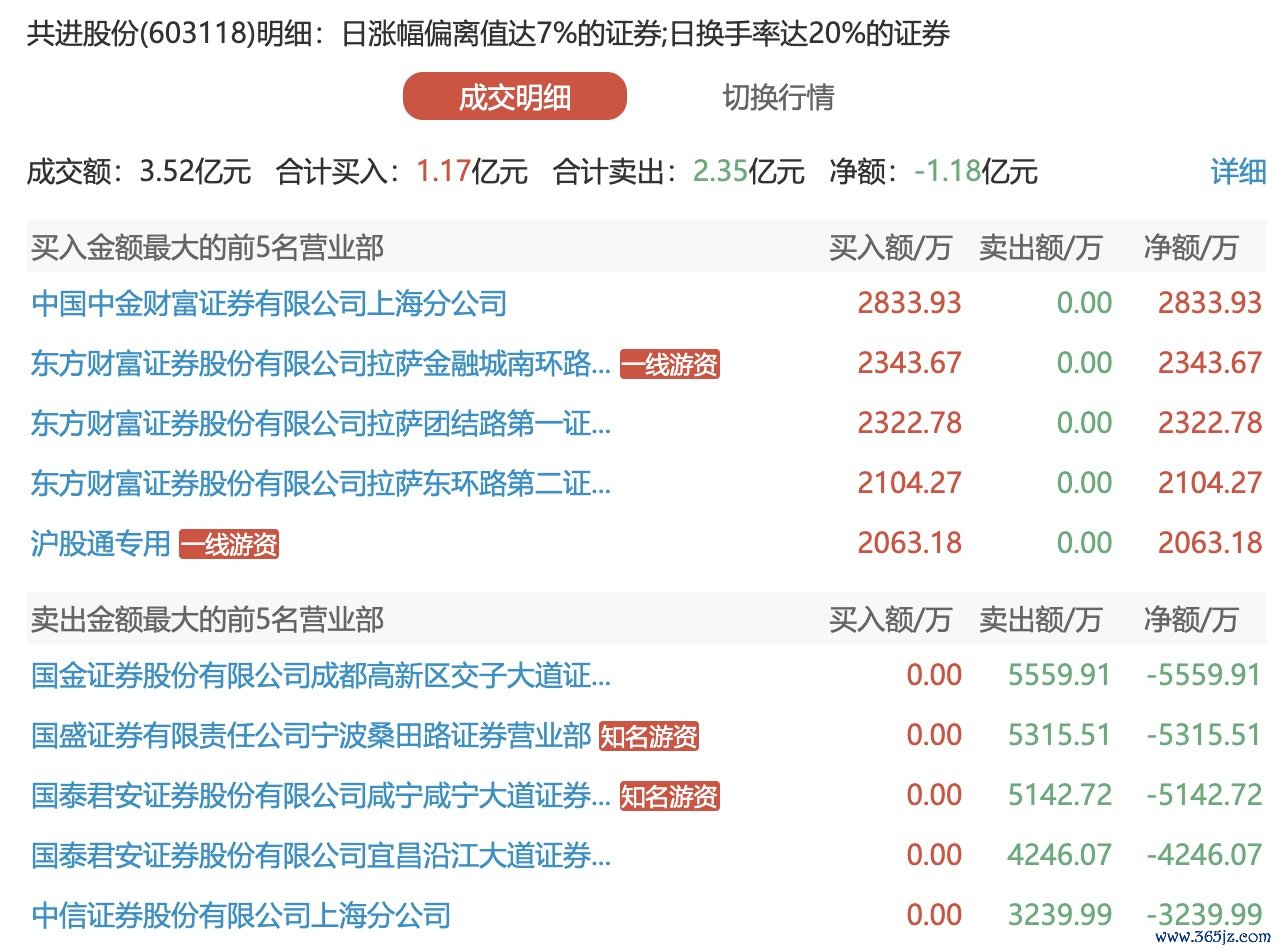Image resolution: width=1278 pixels, height=952 pixels.
Task: Click buy amount 2104.27 in 拉萨东环路 row
Action: (909, 483)
